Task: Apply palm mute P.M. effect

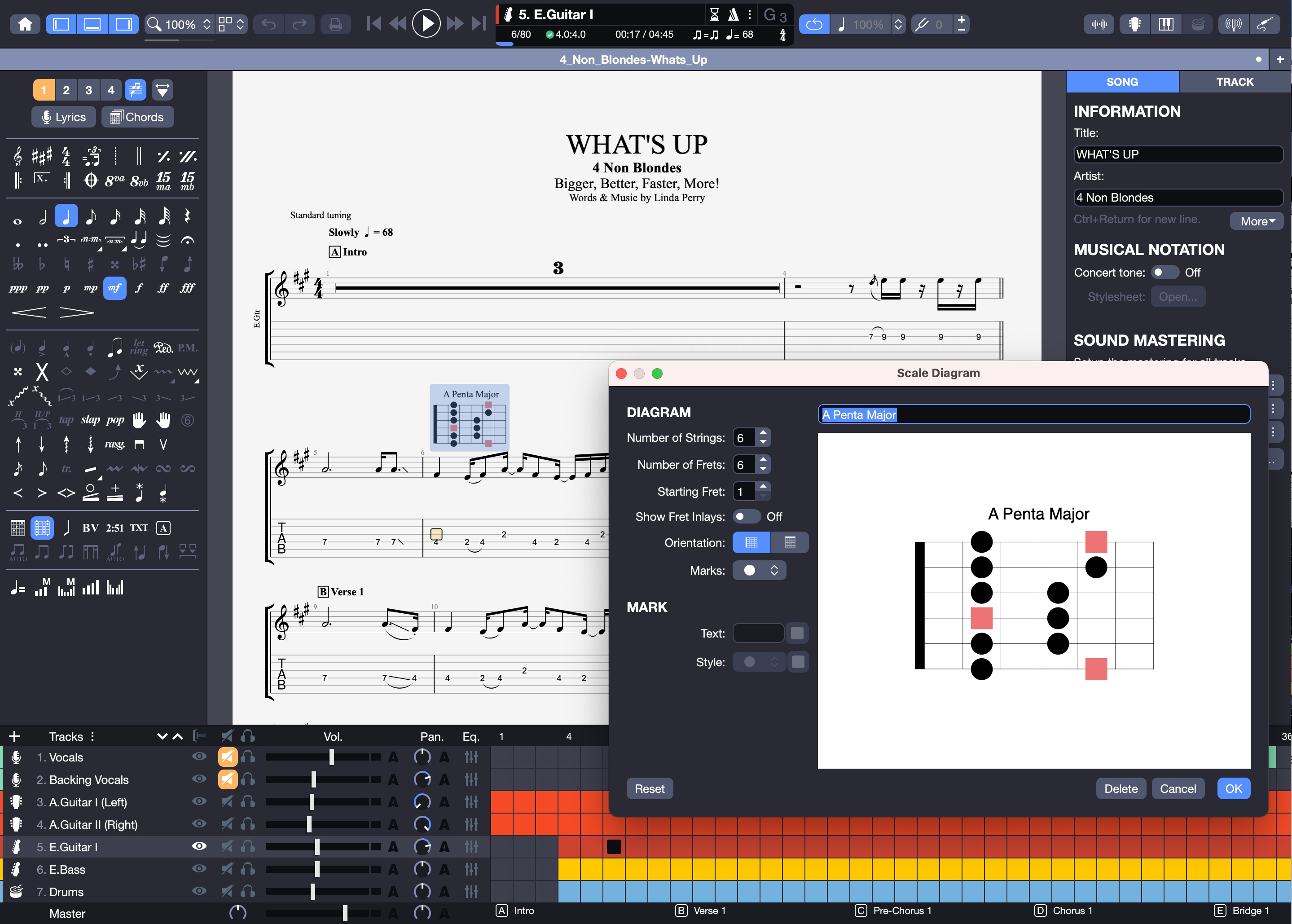Action: [x=187, y=348]
